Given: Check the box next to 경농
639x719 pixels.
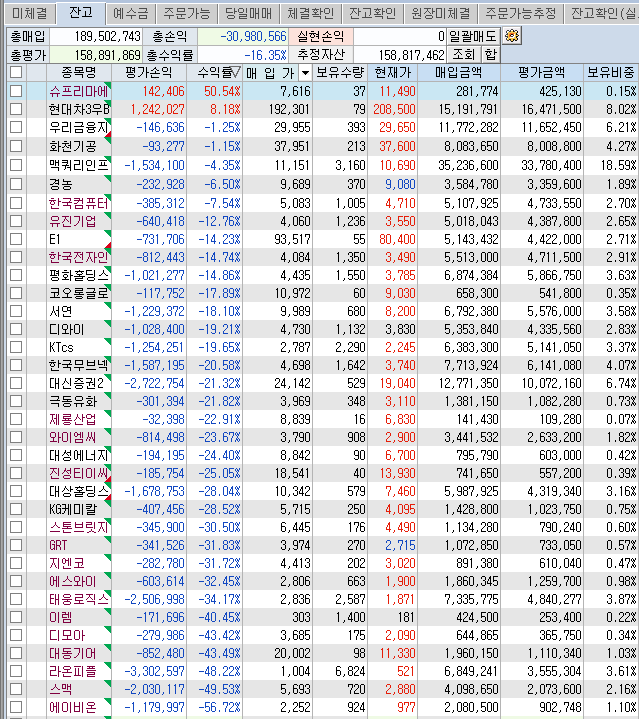Looking at the screenshot, I should [16, 184].
